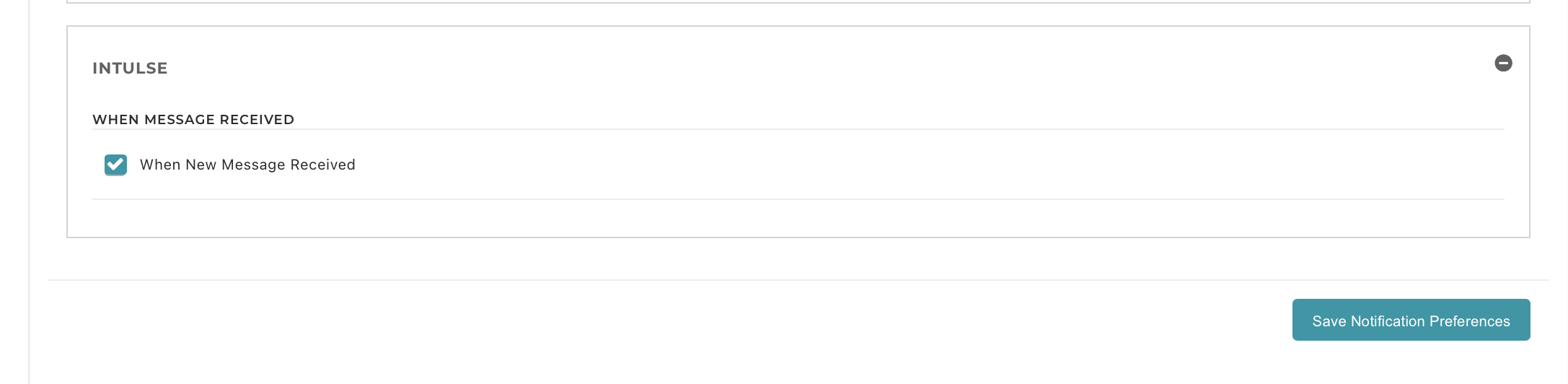Viewport: 1568px width, 384px height.
Task: Collapse the INTULSE section with minus icon
Action: (1503, 64)
